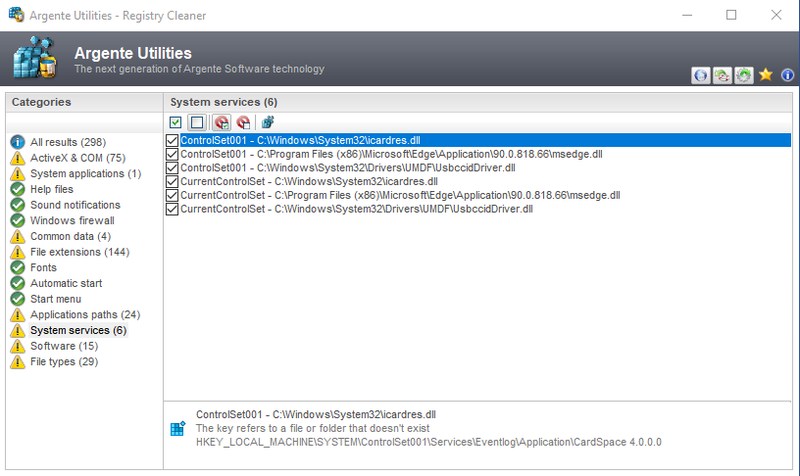This screenshot has height=476, width=800.
Task: Select the Applications paths (24) category
Action: pos(85,315)
